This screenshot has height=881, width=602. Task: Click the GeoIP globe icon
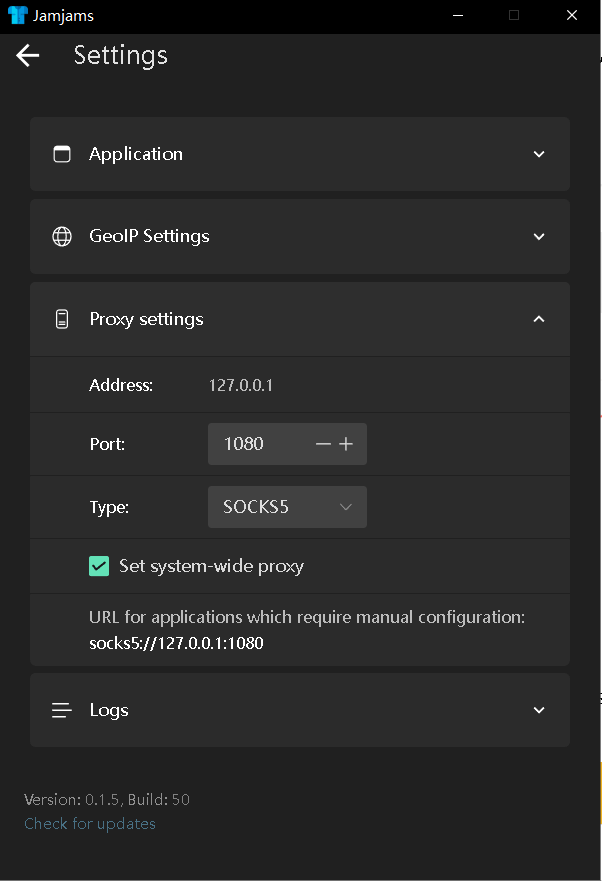tap(62, 237)
